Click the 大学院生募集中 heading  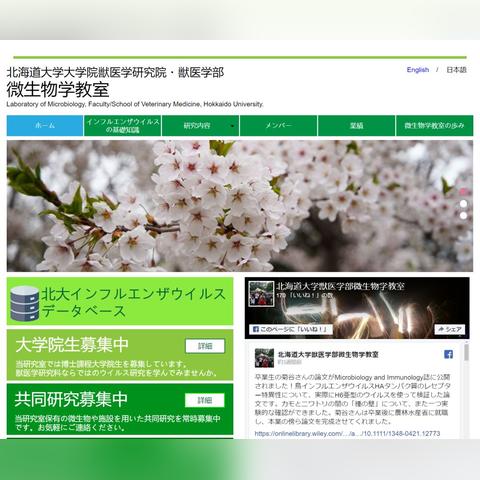72,344
